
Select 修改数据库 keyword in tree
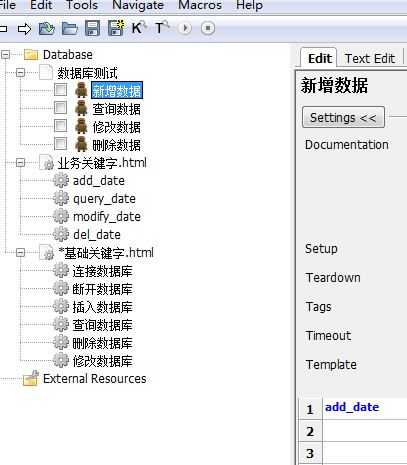(x=102, y=361)
